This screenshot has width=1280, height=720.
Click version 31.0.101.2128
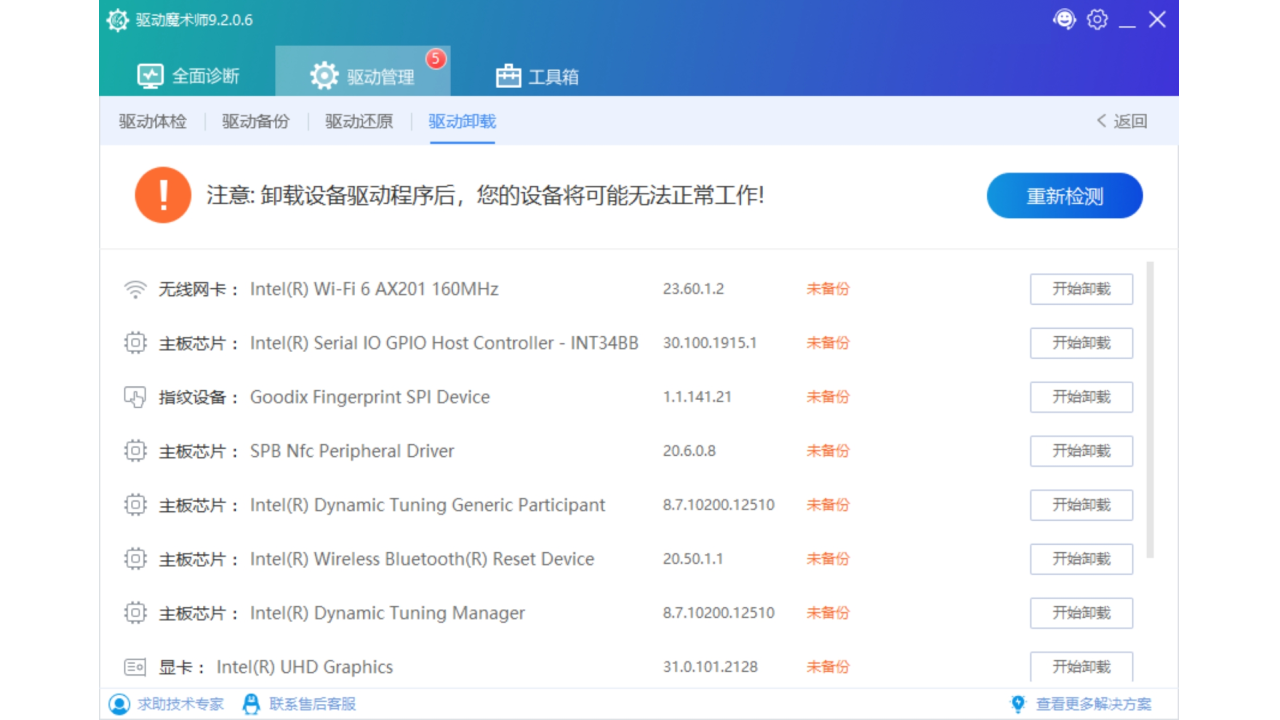[710, 667]
